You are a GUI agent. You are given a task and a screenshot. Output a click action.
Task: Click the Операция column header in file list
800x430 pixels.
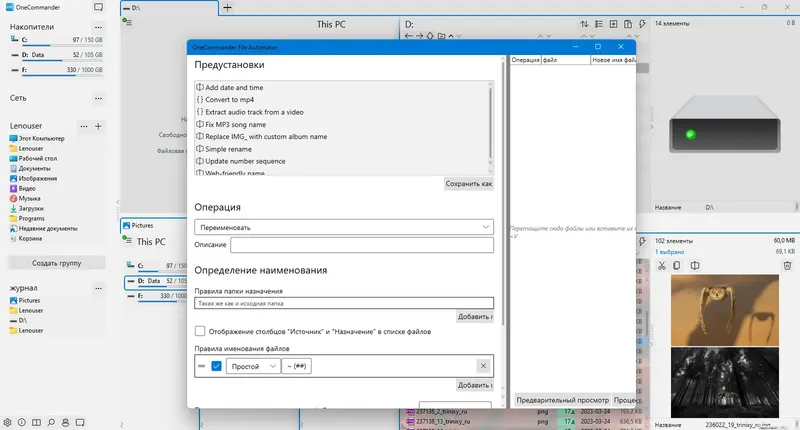point(526,60)
